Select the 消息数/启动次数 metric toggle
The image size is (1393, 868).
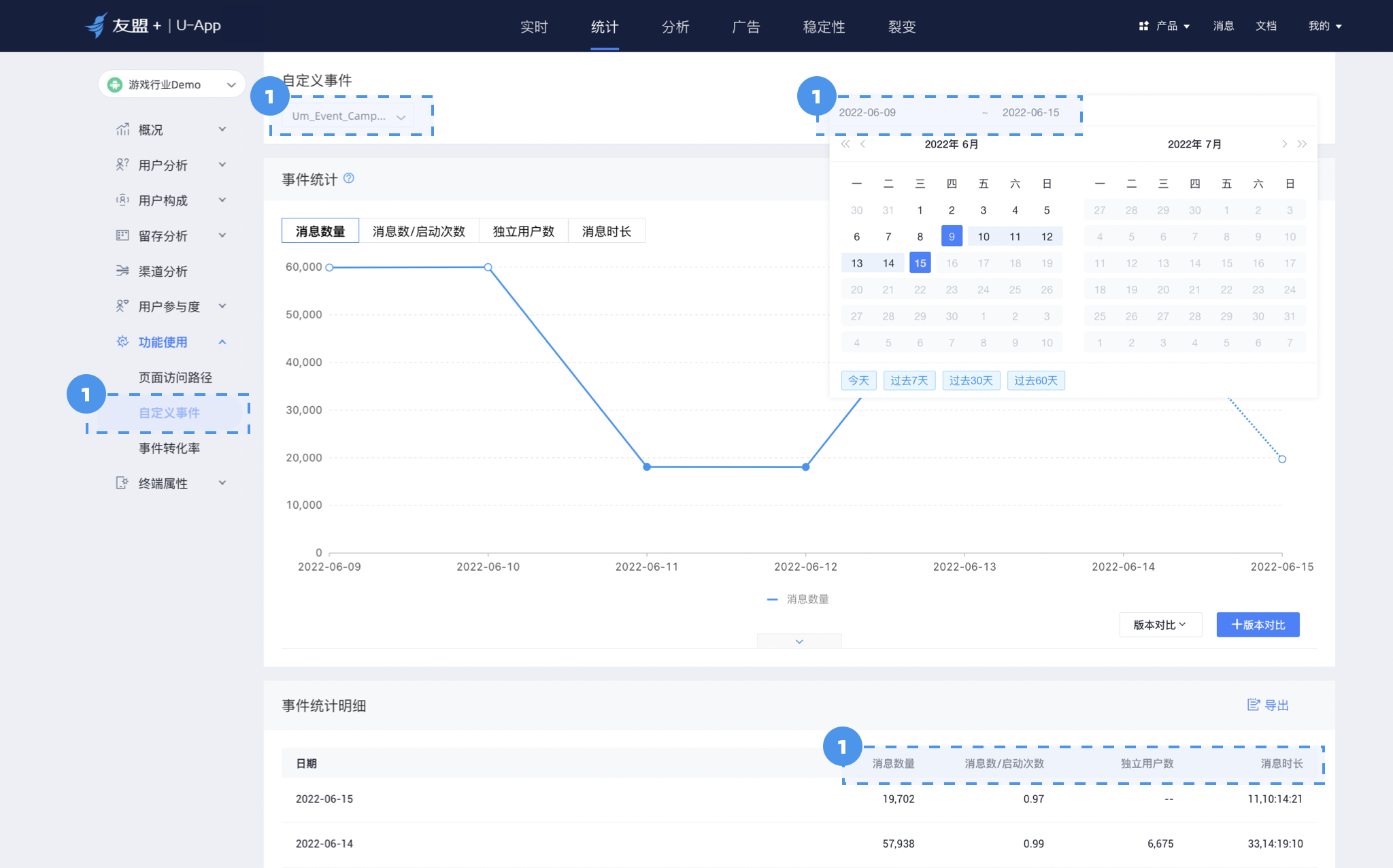pos(419,231)
